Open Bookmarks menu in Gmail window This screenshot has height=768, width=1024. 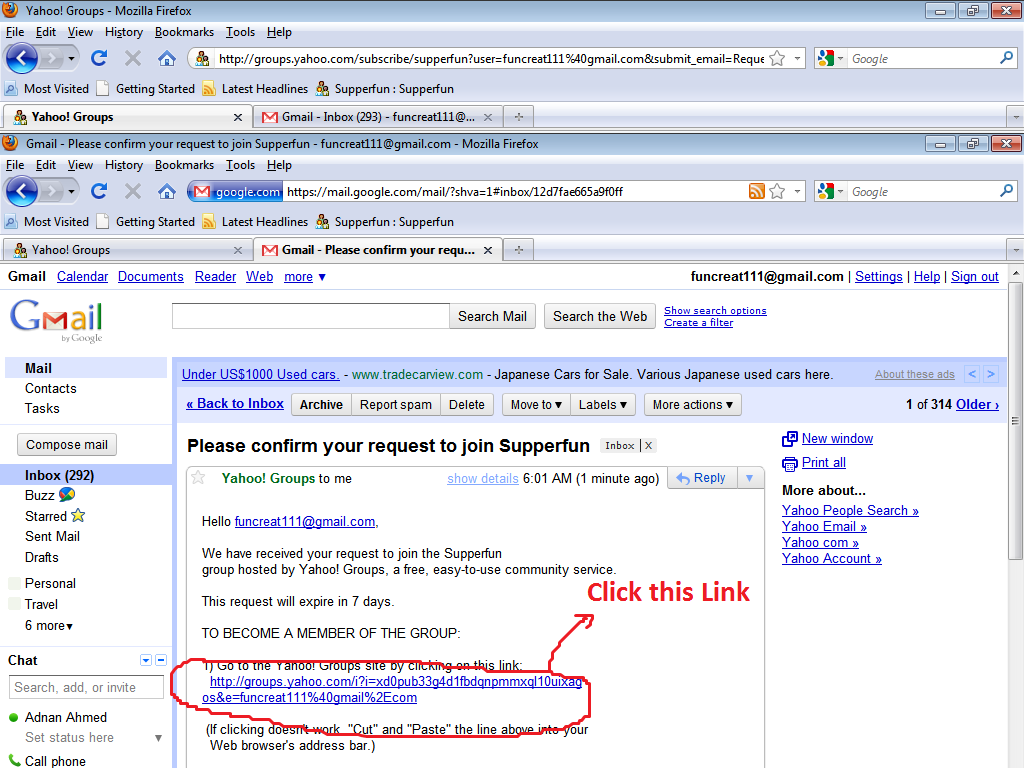tap(184, 165)
